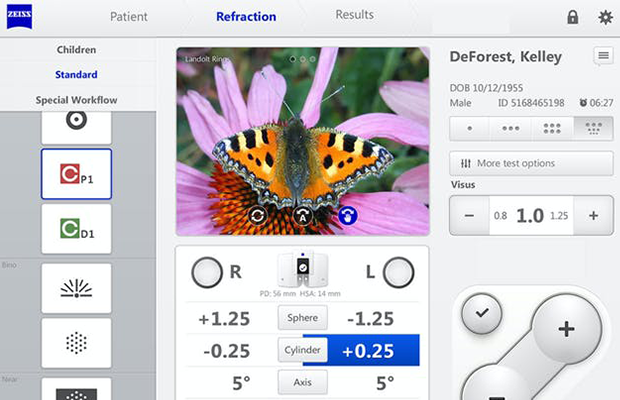Toggle the right eye R circle

click(x=207, y=272)
